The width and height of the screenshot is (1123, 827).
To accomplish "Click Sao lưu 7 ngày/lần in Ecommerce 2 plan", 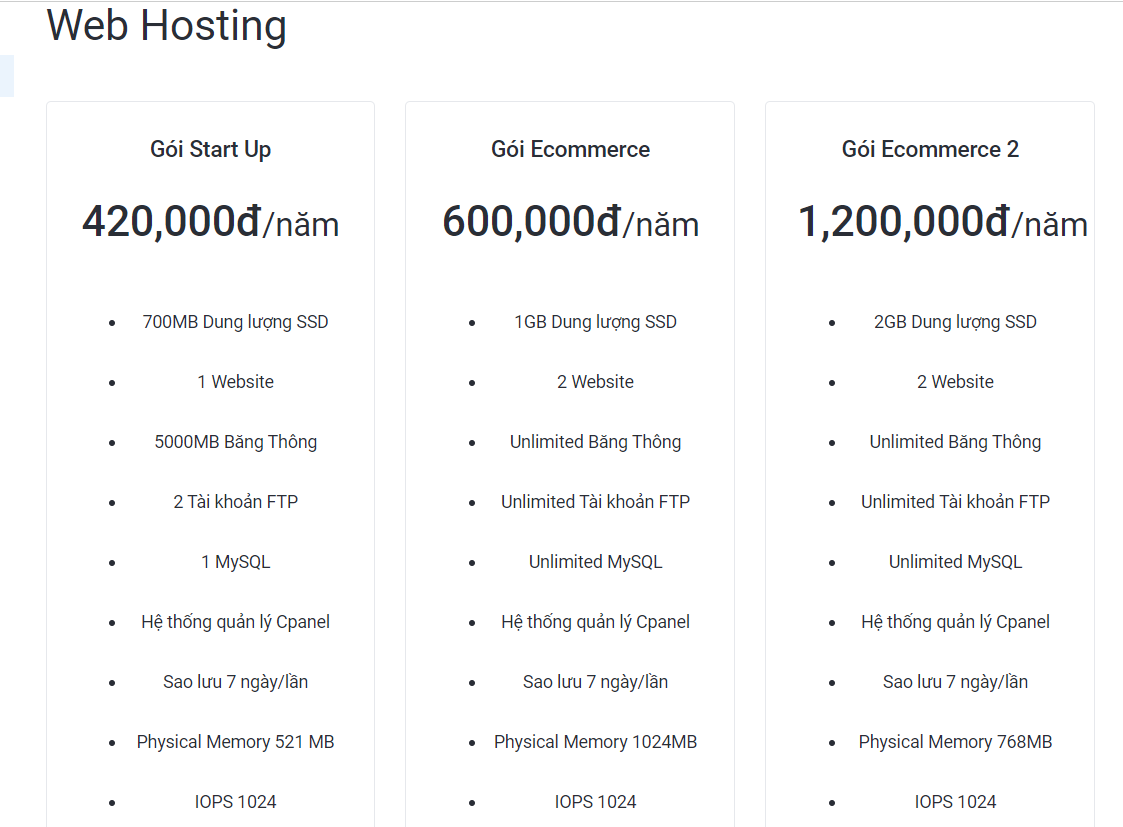I will [955, 682].
